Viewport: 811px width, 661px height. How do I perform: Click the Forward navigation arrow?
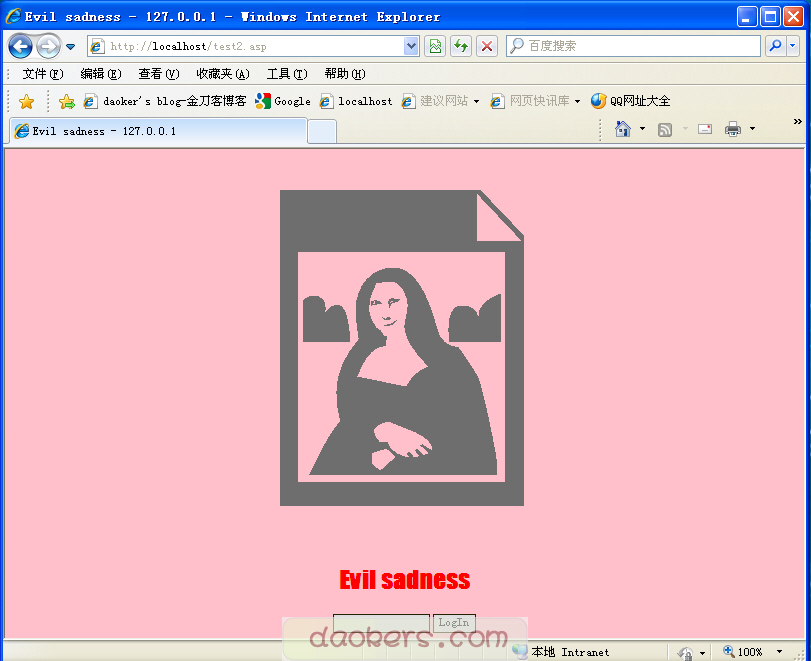coord(49,47)
